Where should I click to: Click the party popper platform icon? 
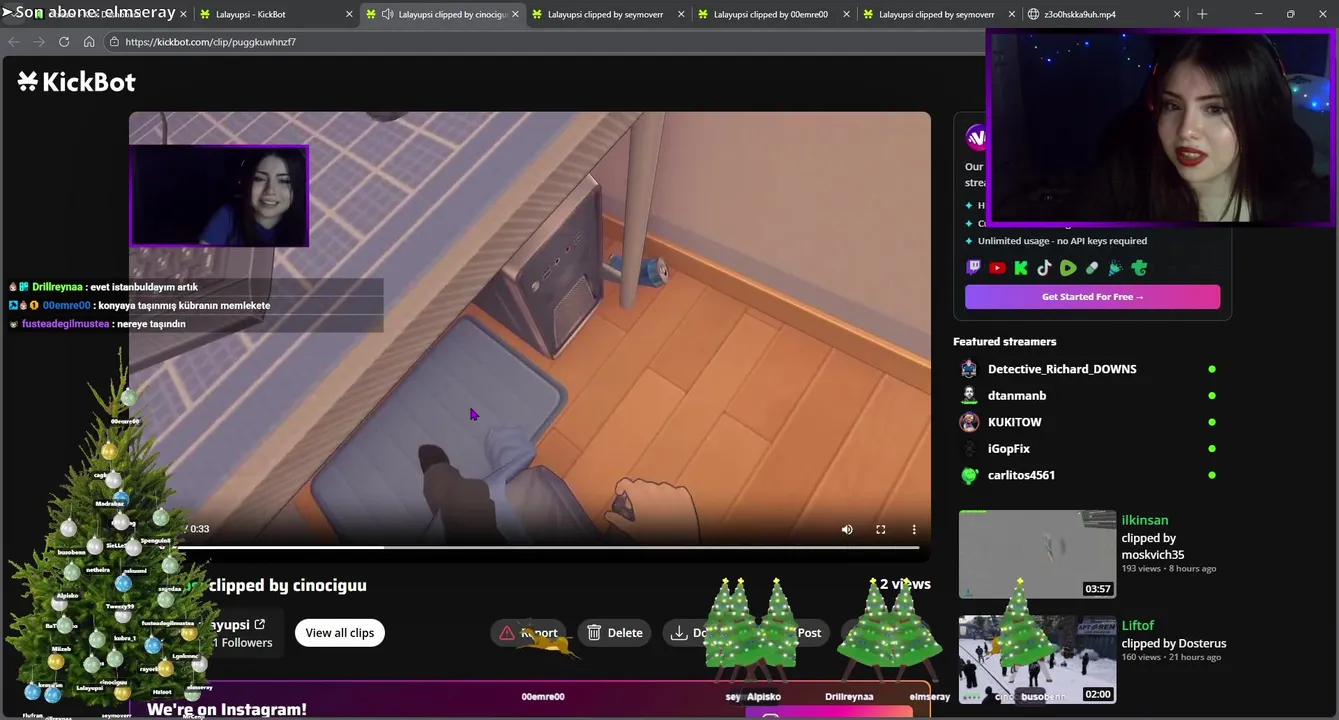(x=1115, y=268)
